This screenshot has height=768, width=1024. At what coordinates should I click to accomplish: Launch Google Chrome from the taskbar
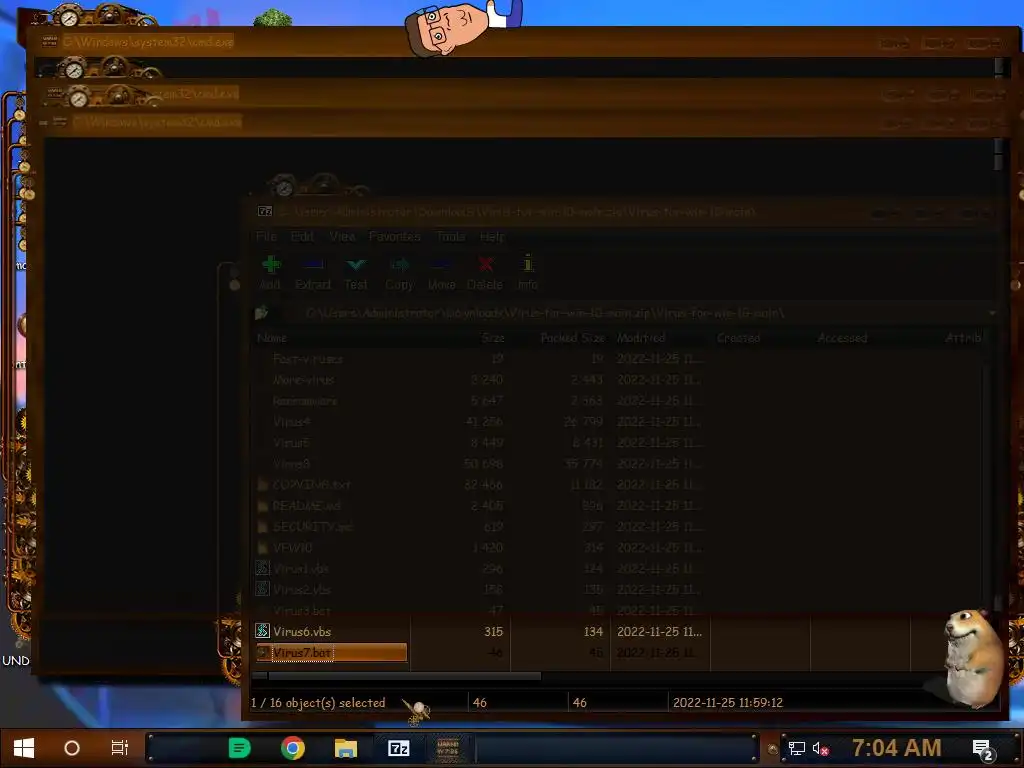(293, 748)
